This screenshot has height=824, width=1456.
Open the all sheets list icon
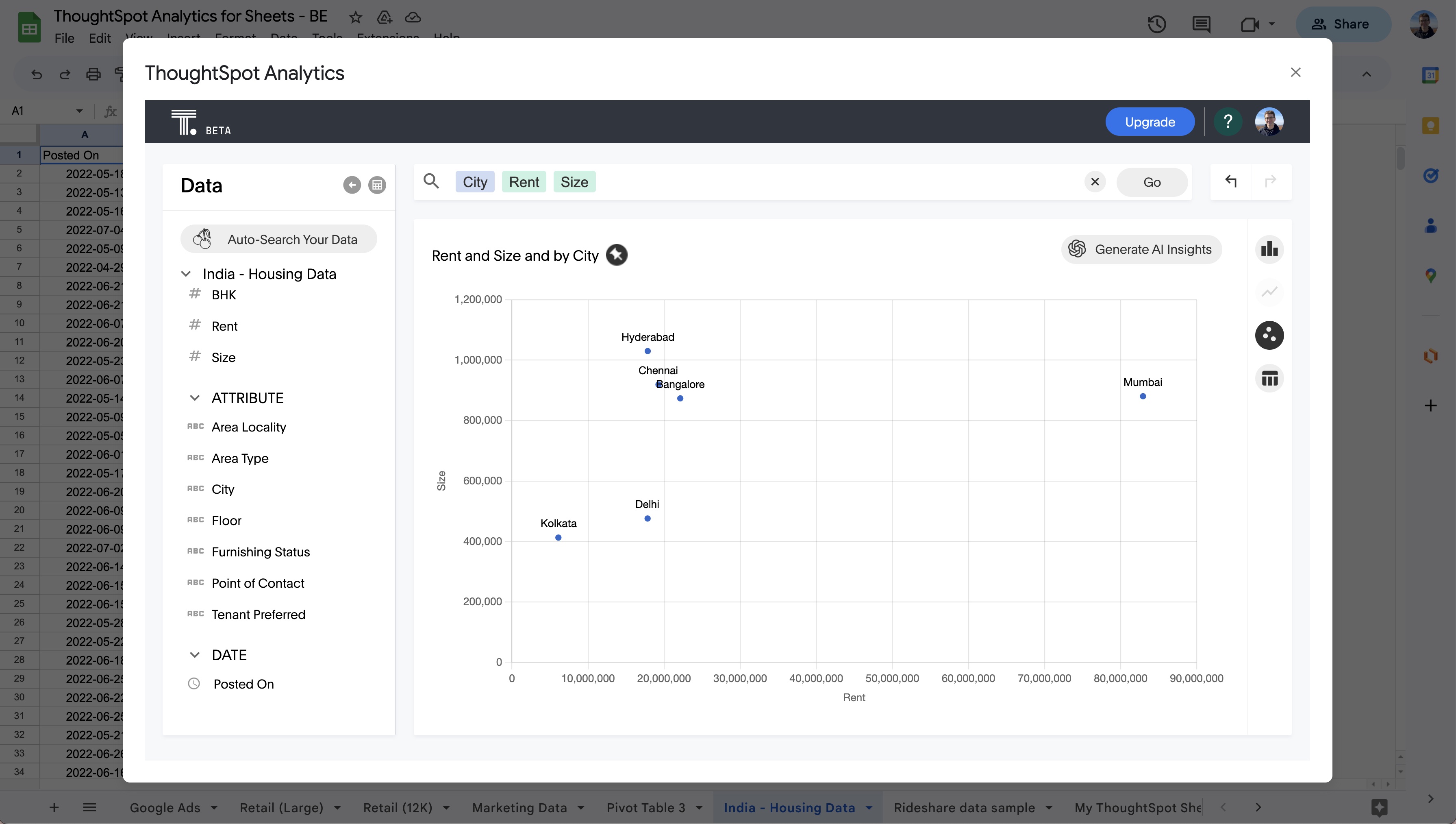89,808
